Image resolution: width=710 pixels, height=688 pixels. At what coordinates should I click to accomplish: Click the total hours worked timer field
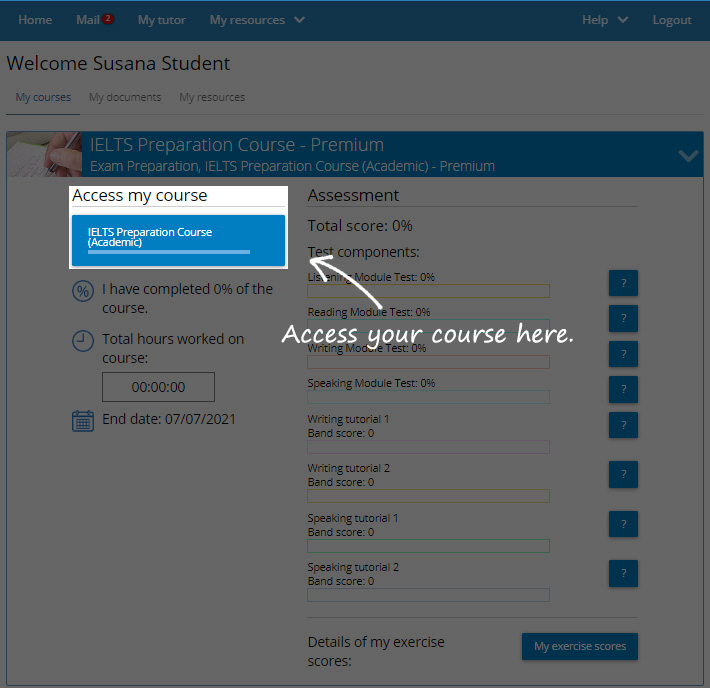pyautogui.click(x=158, y=387)
